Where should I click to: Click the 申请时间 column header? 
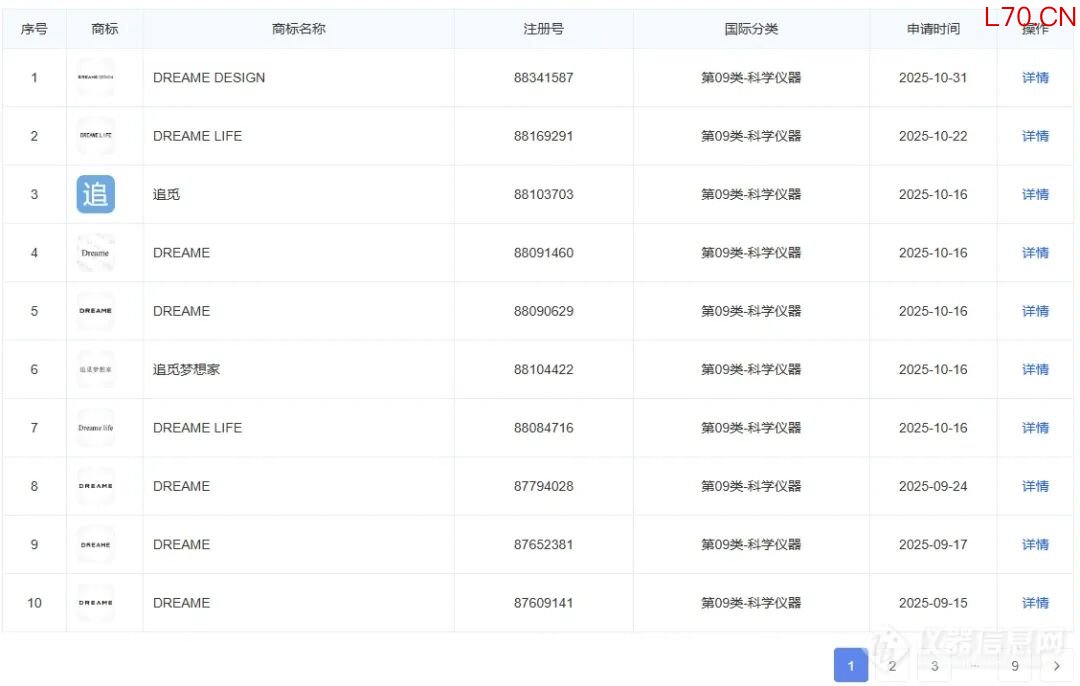(932, 29)
